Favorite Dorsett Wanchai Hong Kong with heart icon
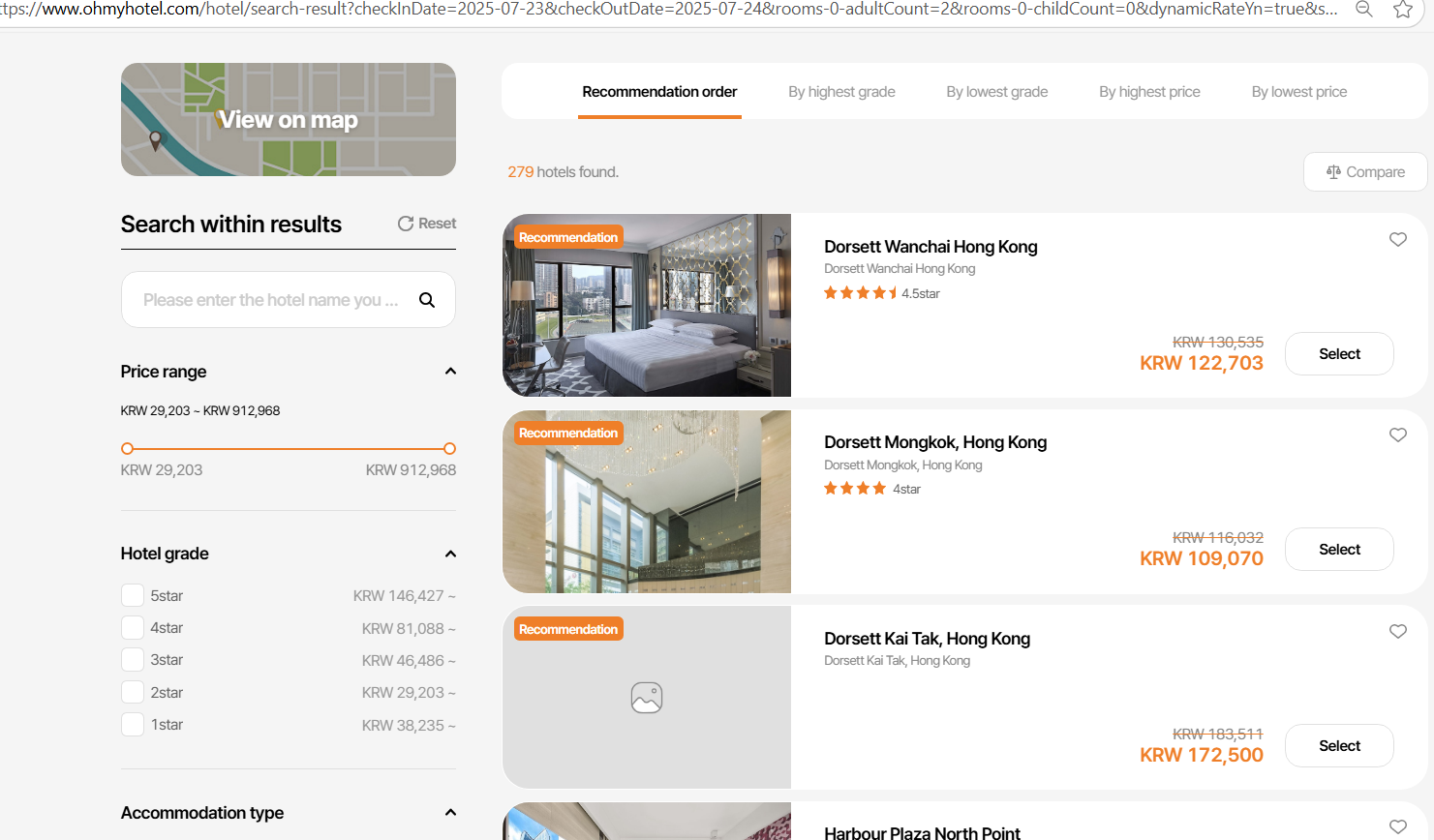Viewport: 1434px width, 840px height. (x=1398, y=239)
